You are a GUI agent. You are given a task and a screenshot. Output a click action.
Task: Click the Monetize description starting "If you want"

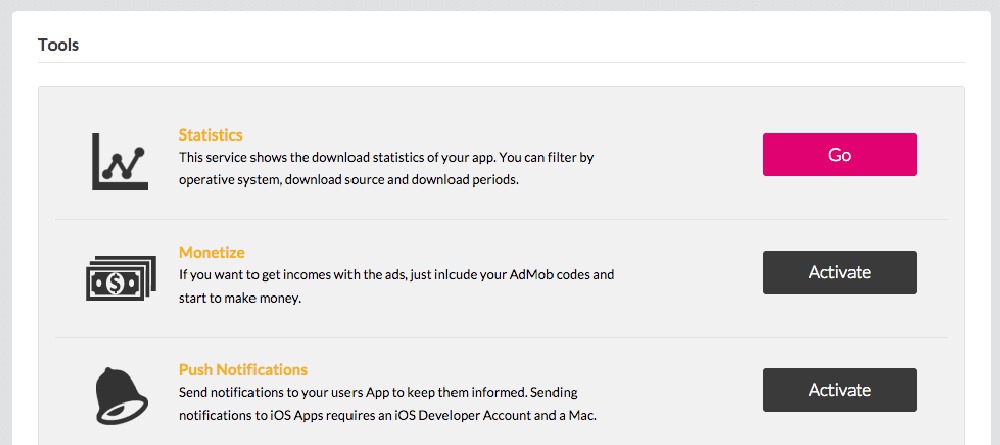396,286
